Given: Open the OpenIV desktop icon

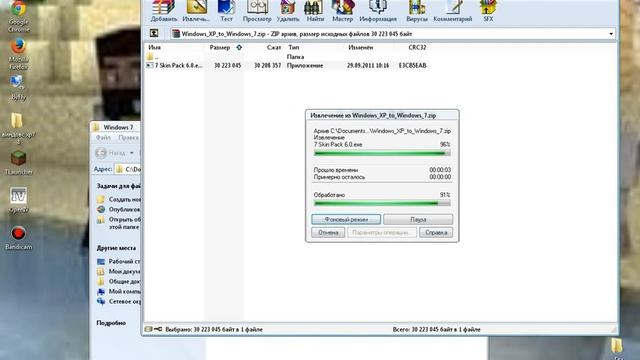Looking at the screenshot, I should pyautogui.click(x=18, y=200).
